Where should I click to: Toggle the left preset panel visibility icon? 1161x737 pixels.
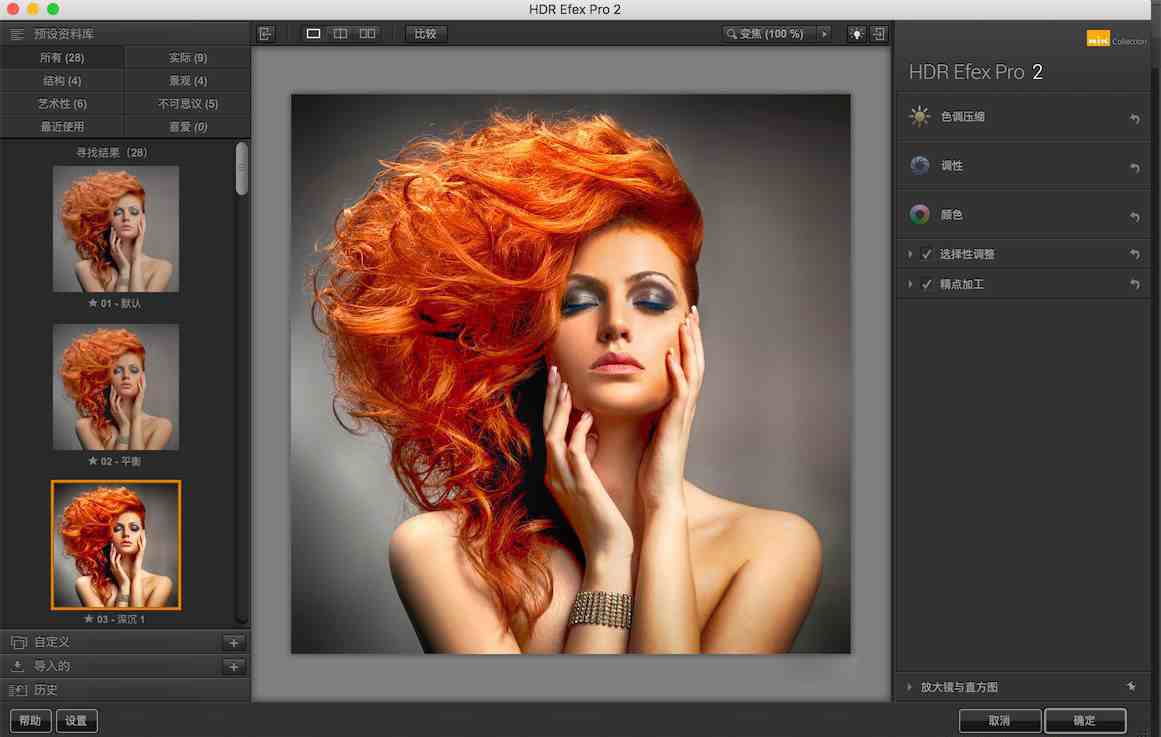click(266, 33)
